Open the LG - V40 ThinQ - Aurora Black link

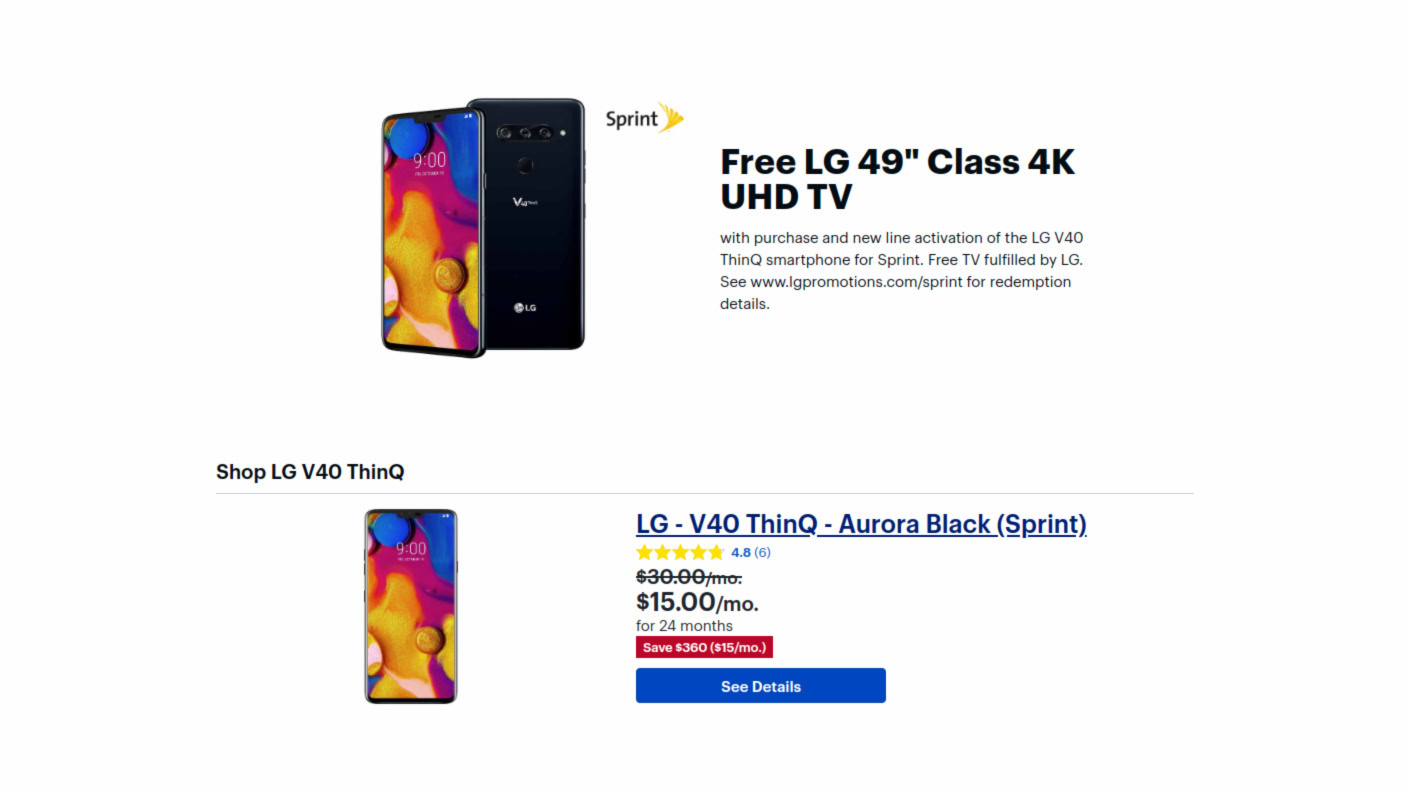861,524
